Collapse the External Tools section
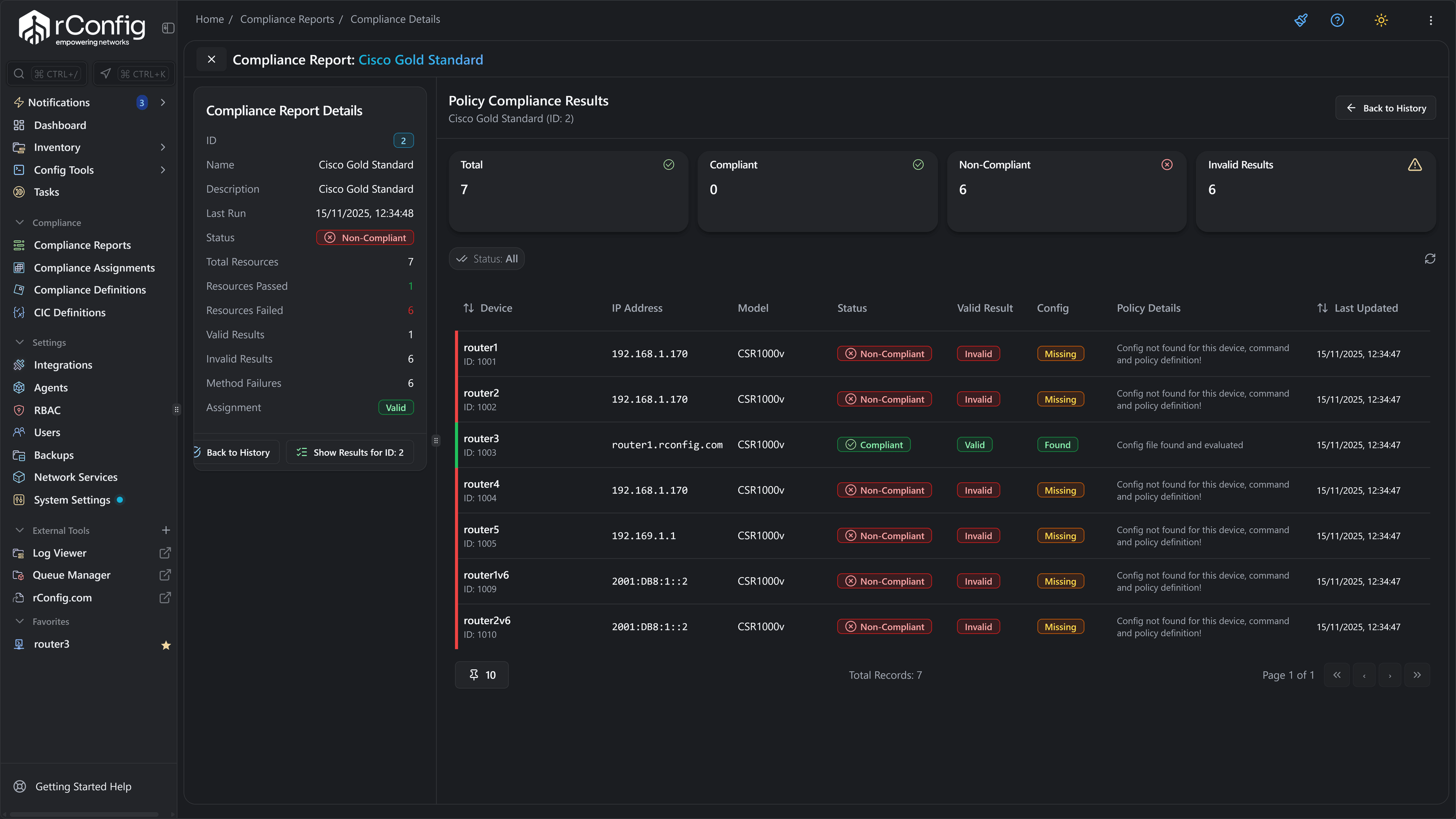The image size is (1456, 819). pyautogui.click(x=20, y=530)
